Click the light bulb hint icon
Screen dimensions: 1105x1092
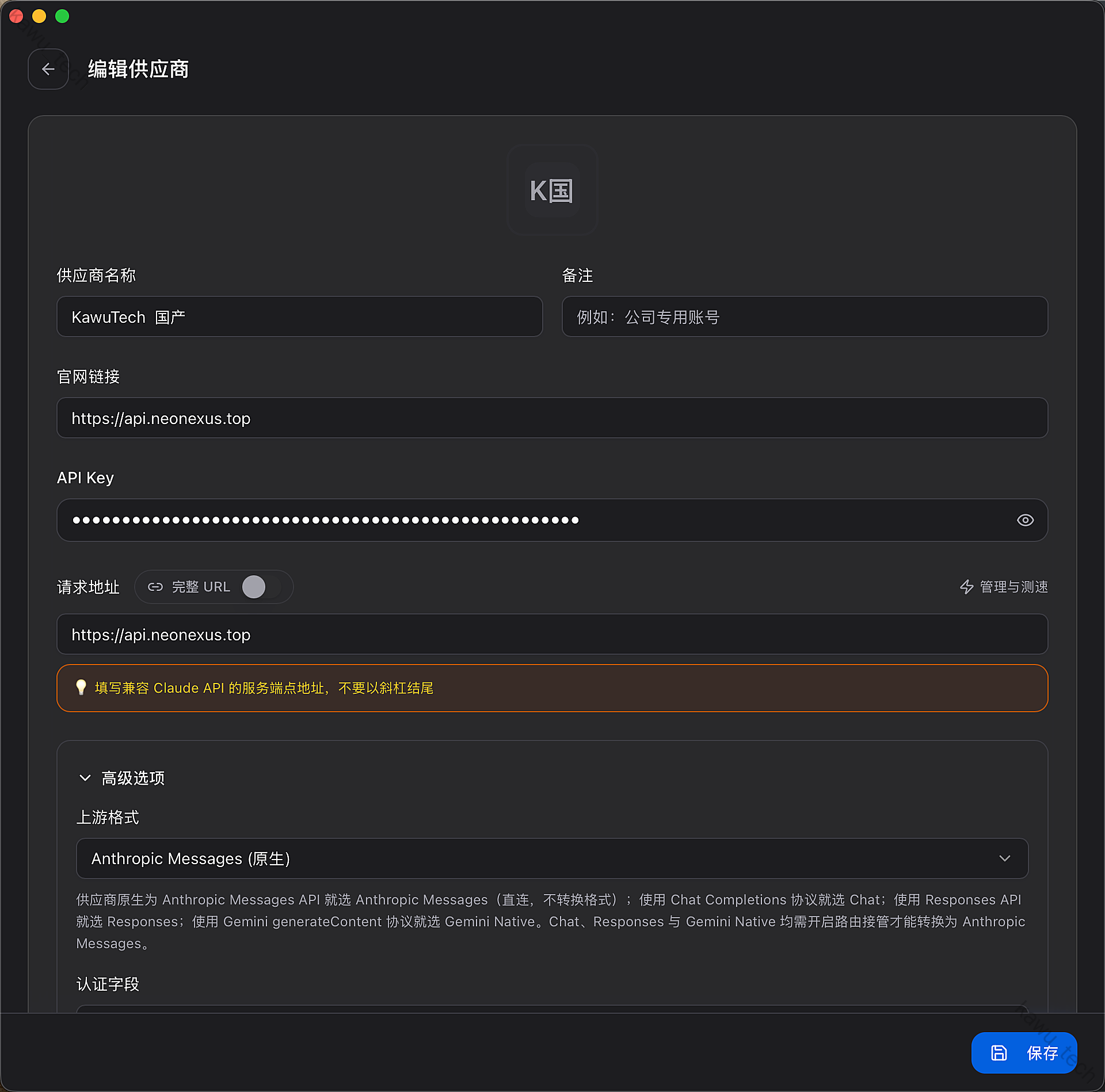(81, 688)
